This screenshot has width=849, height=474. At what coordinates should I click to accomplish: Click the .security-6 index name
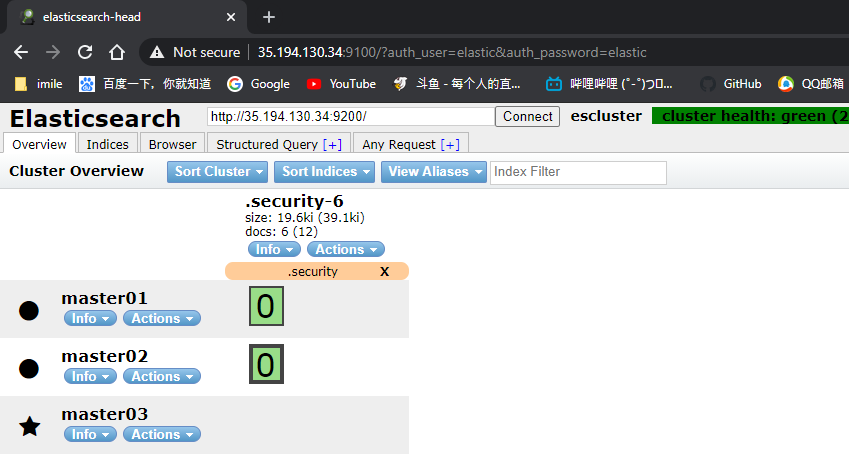[294, 201]
